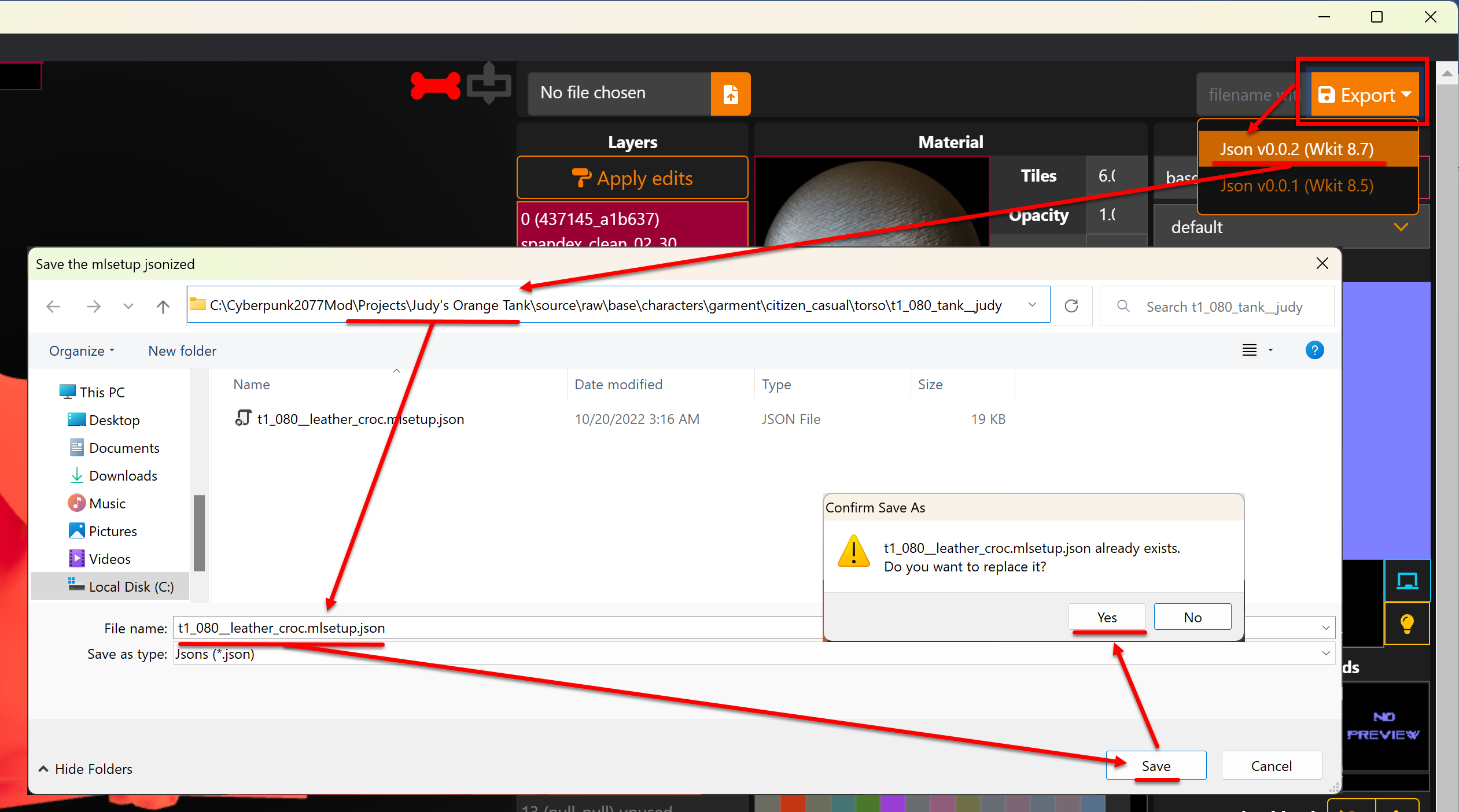This screenshot has height=812, width=1459.
Task: Open Videos in navigation pane
Action: tap(100, 559)
